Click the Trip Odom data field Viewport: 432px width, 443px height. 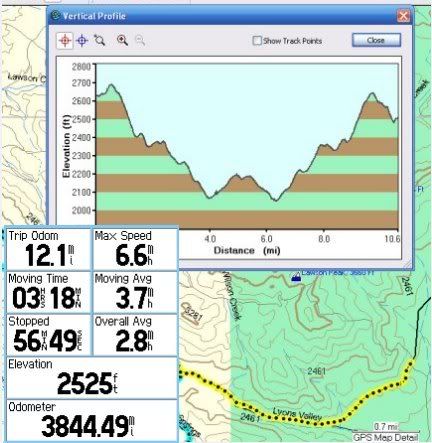point(48,249)
